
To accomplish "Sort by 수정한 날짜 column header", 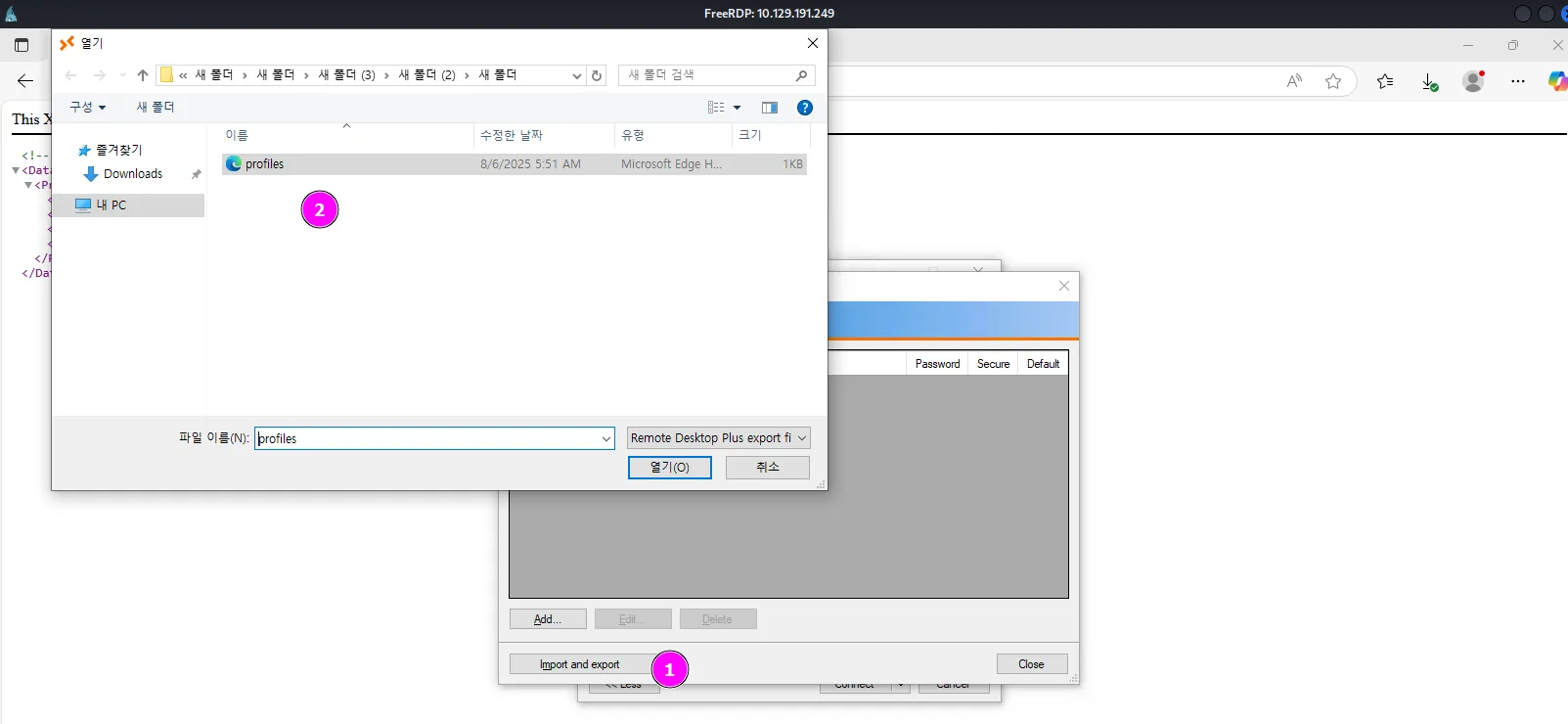I will 544,135.
